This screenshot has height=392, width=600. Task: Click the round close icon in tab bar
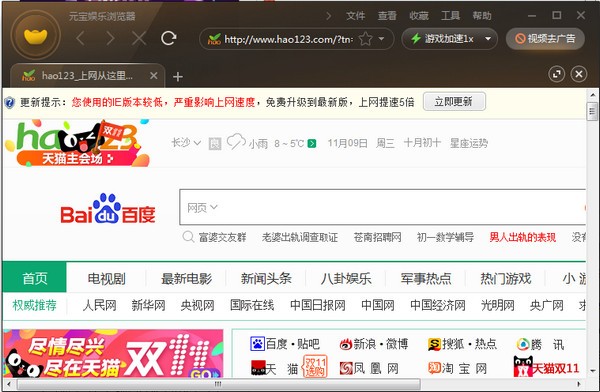[579, 74]
